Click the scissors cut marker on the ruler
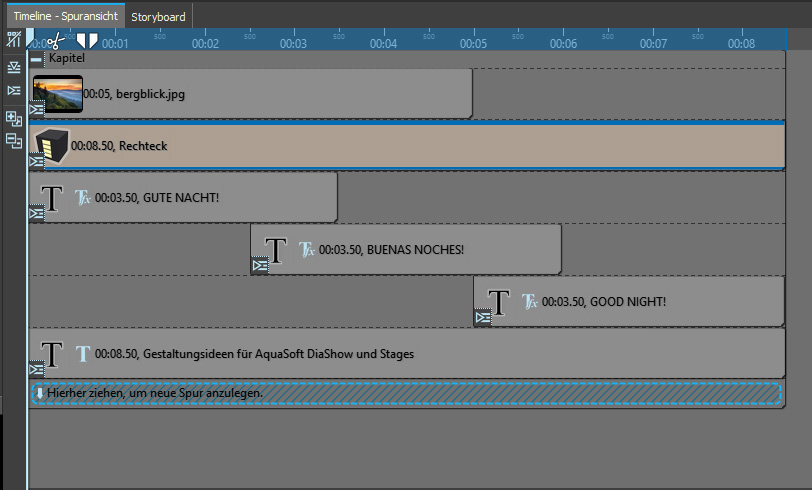The height and width of the screenshot is (490, 812). pos(55,40)
